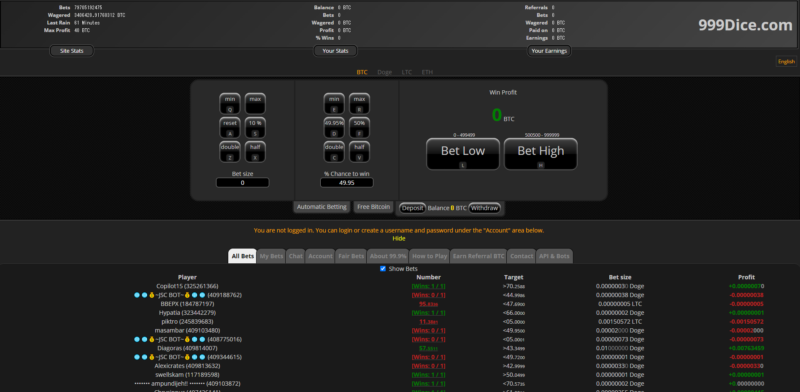
Task: Open the 57.5511 number in Diagoras row
Action: coord(428,348)
